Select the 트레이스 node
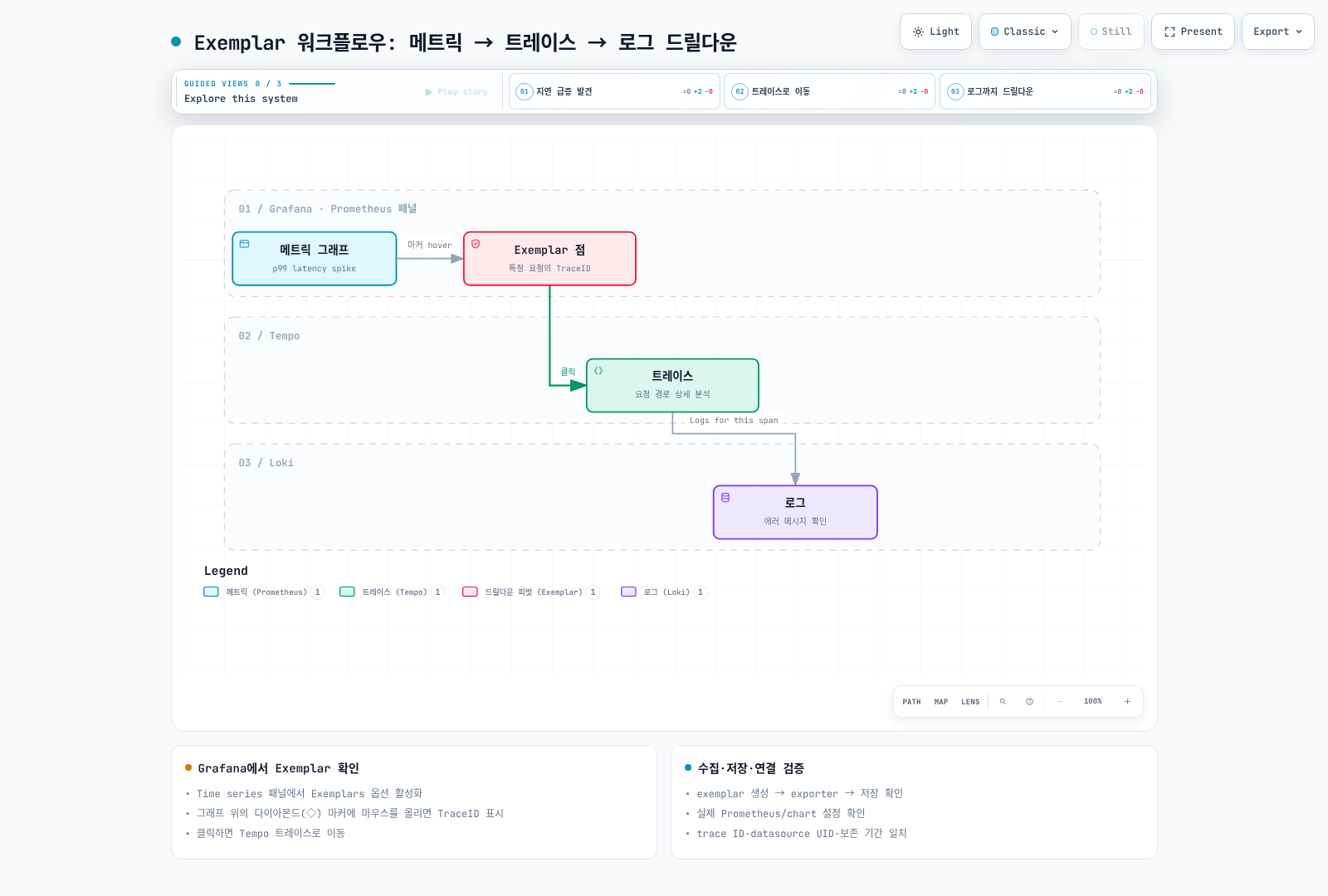 pyautogui.click(x=672, y=386)
